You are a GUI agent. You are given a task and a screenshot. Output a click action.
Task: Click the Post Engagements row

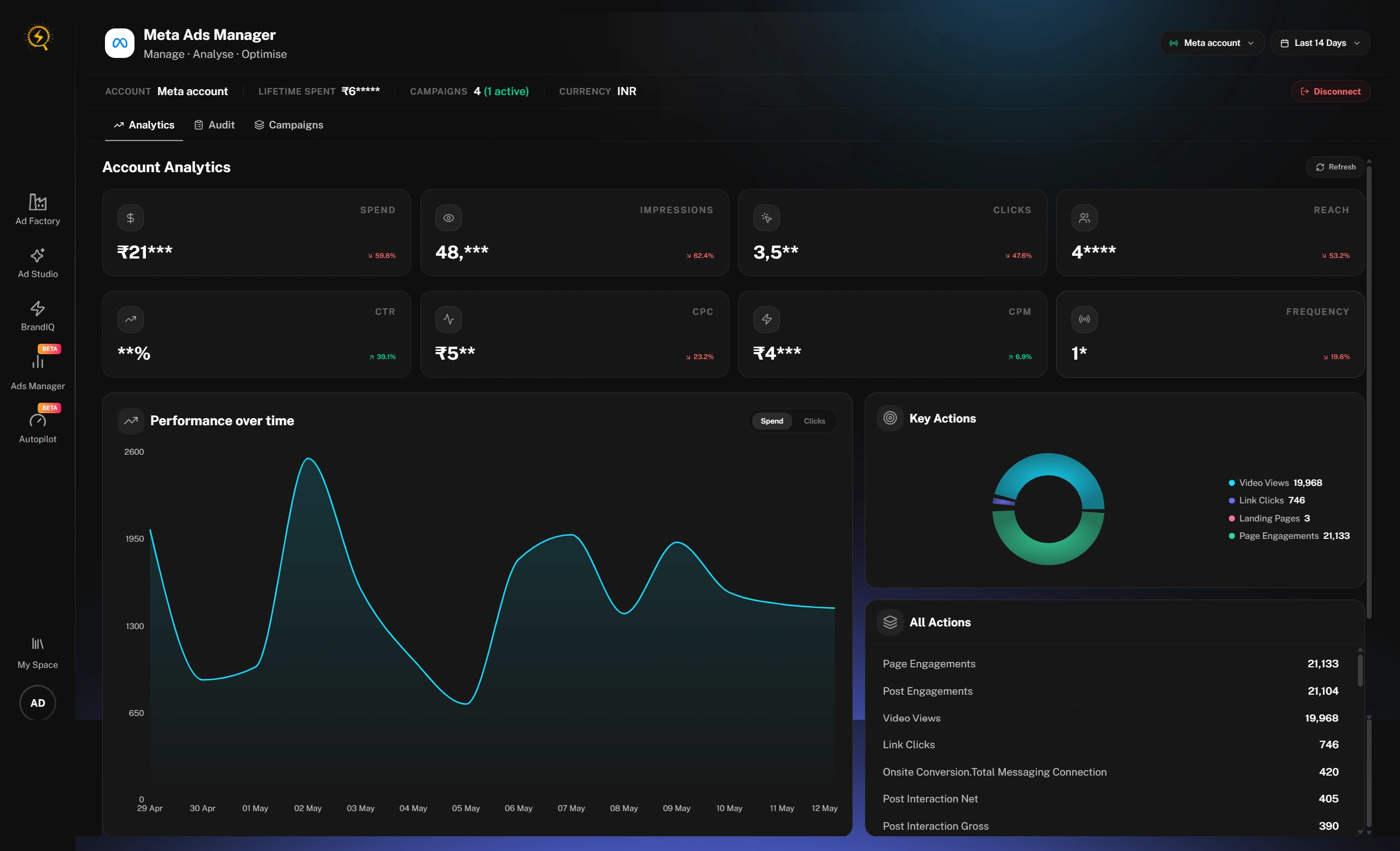(x=1110, y=691)
